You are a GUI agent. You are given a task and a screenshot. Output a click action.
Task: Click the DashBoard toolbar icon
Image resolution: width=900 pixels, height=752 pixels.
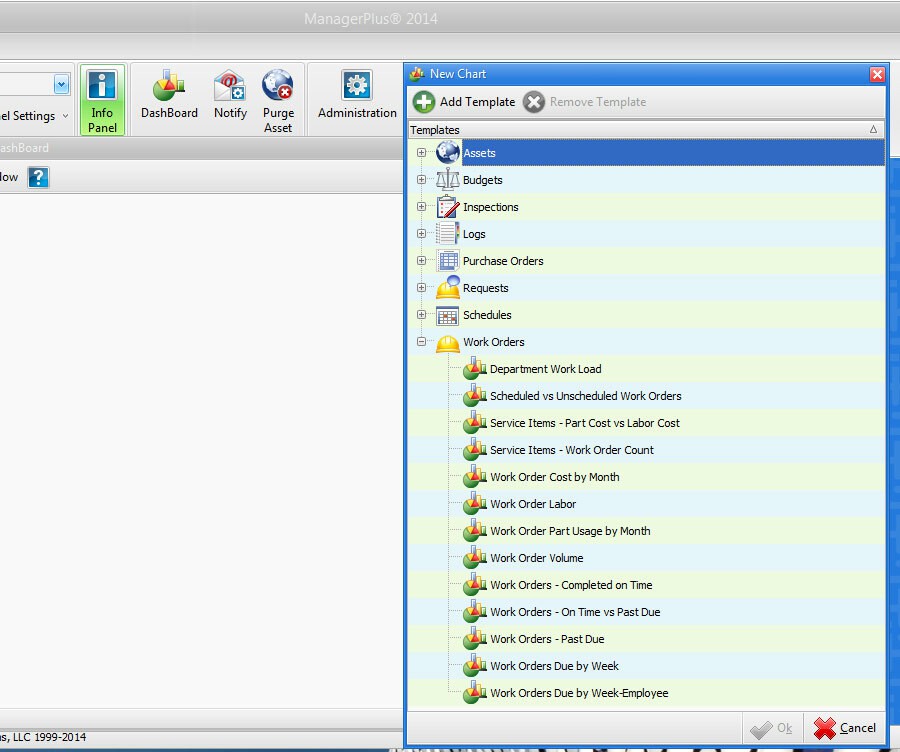click(169, 97)
